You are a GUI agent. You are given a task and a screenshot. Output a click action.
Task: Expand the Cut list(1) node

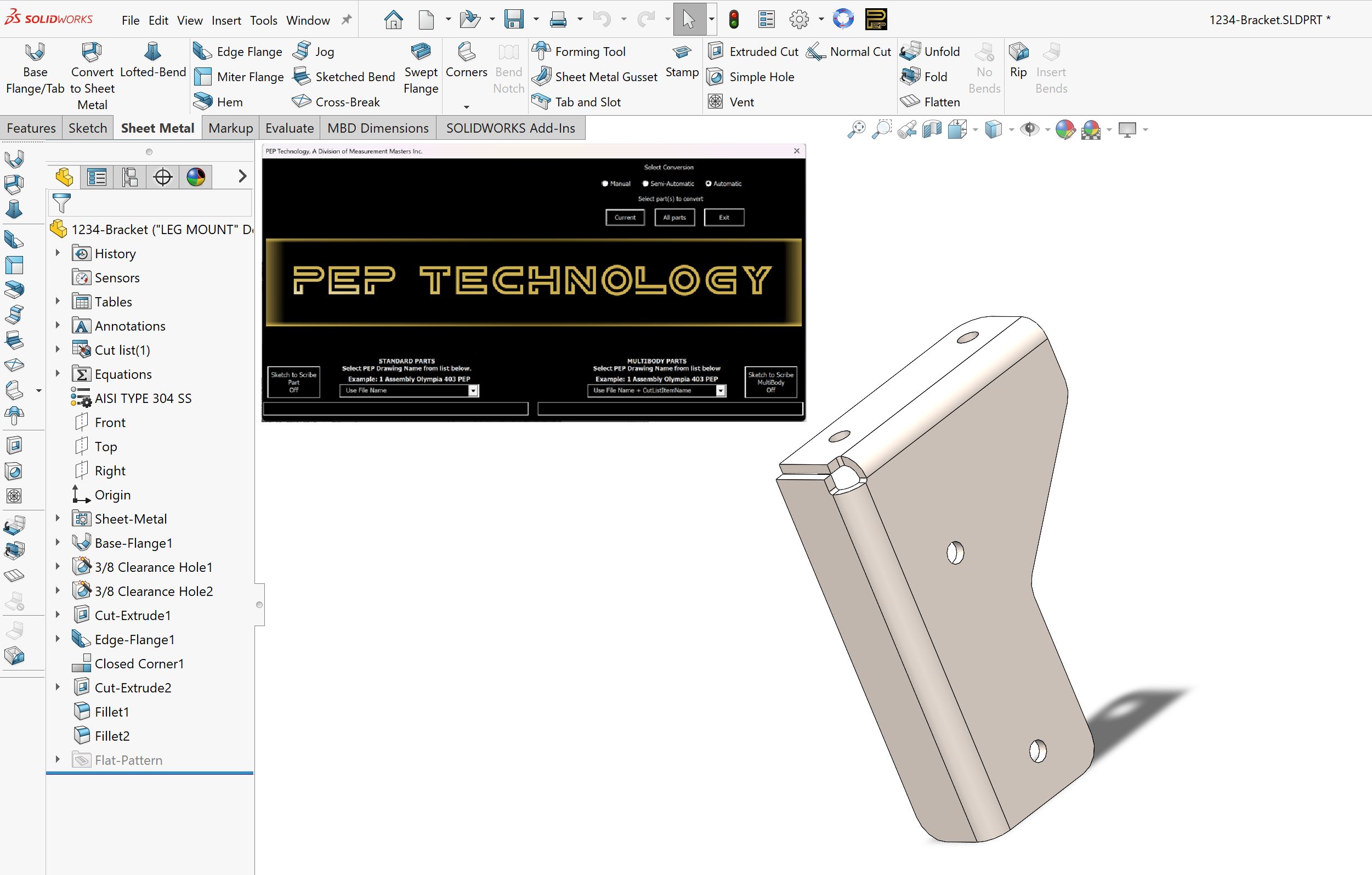coord(58,349)
